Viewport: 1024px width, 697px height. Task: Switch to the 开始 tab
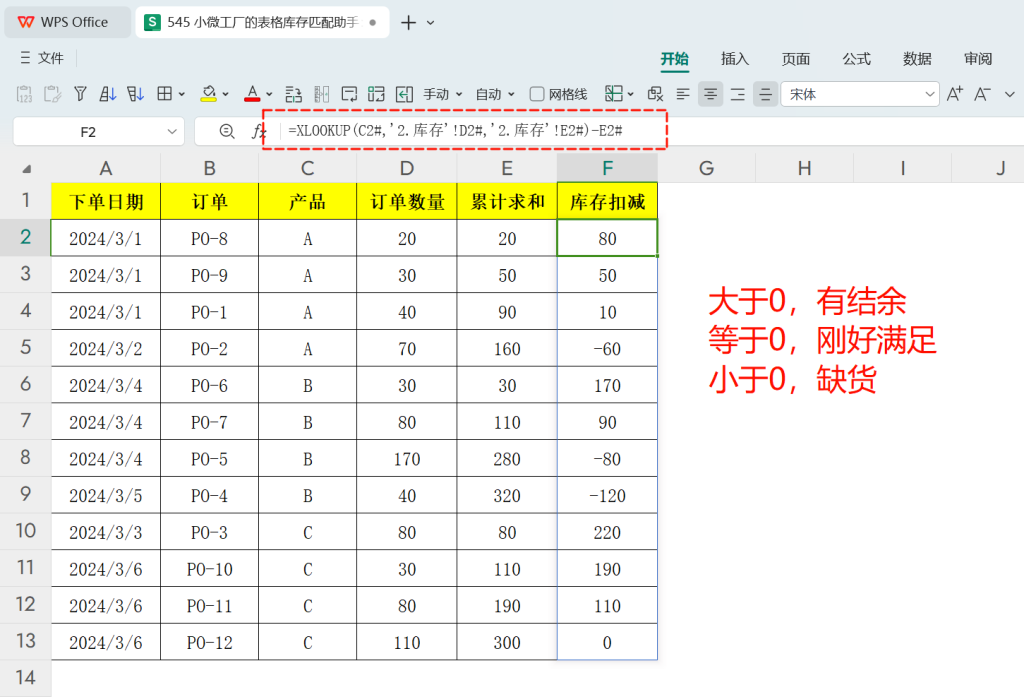tap(675, 59)
